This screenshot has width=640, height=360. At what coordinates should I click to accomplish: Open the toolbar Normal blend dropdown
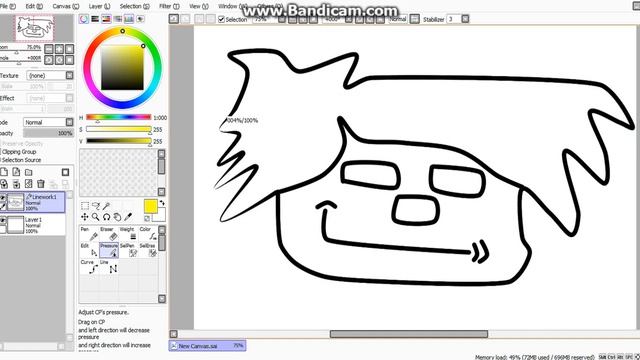(398, 19)
